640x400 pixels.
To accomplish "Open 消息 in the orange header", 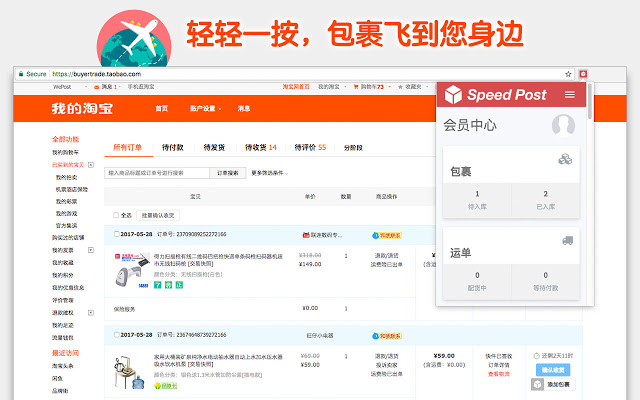I will pyautogui.click(x=244, y=109).
